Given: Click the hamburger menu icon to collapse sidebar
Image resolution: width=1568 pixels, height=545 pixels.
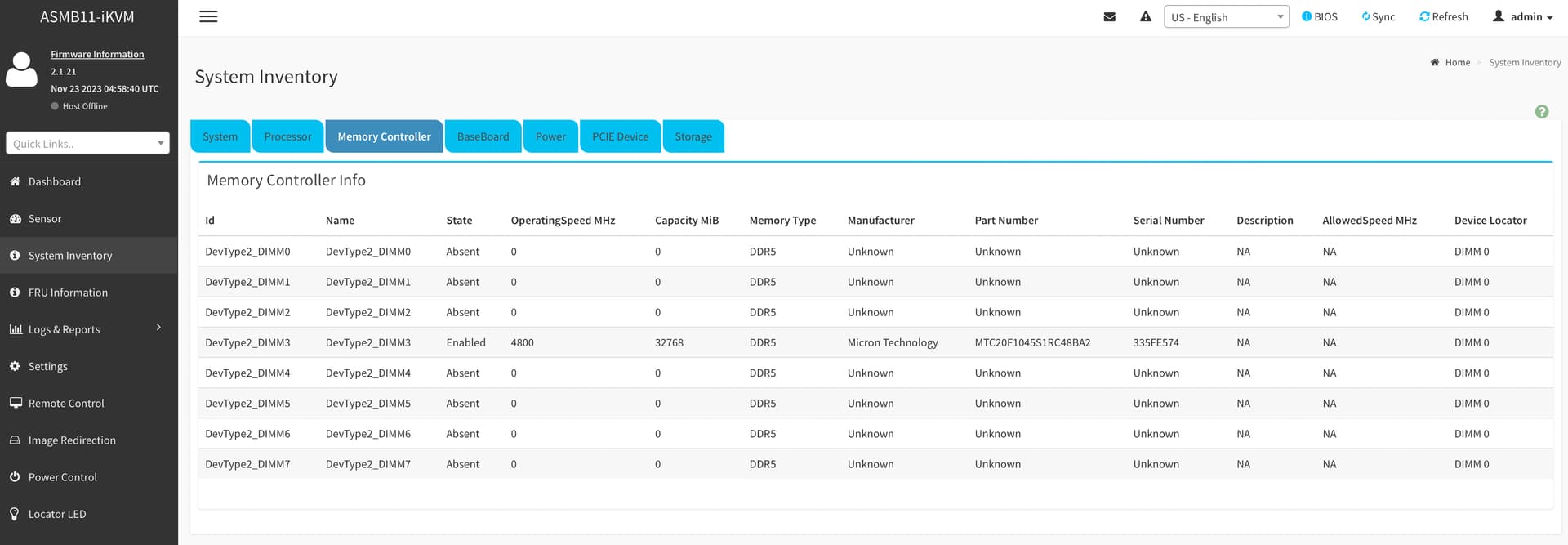Looking at the screenshot, I should 208,16.
